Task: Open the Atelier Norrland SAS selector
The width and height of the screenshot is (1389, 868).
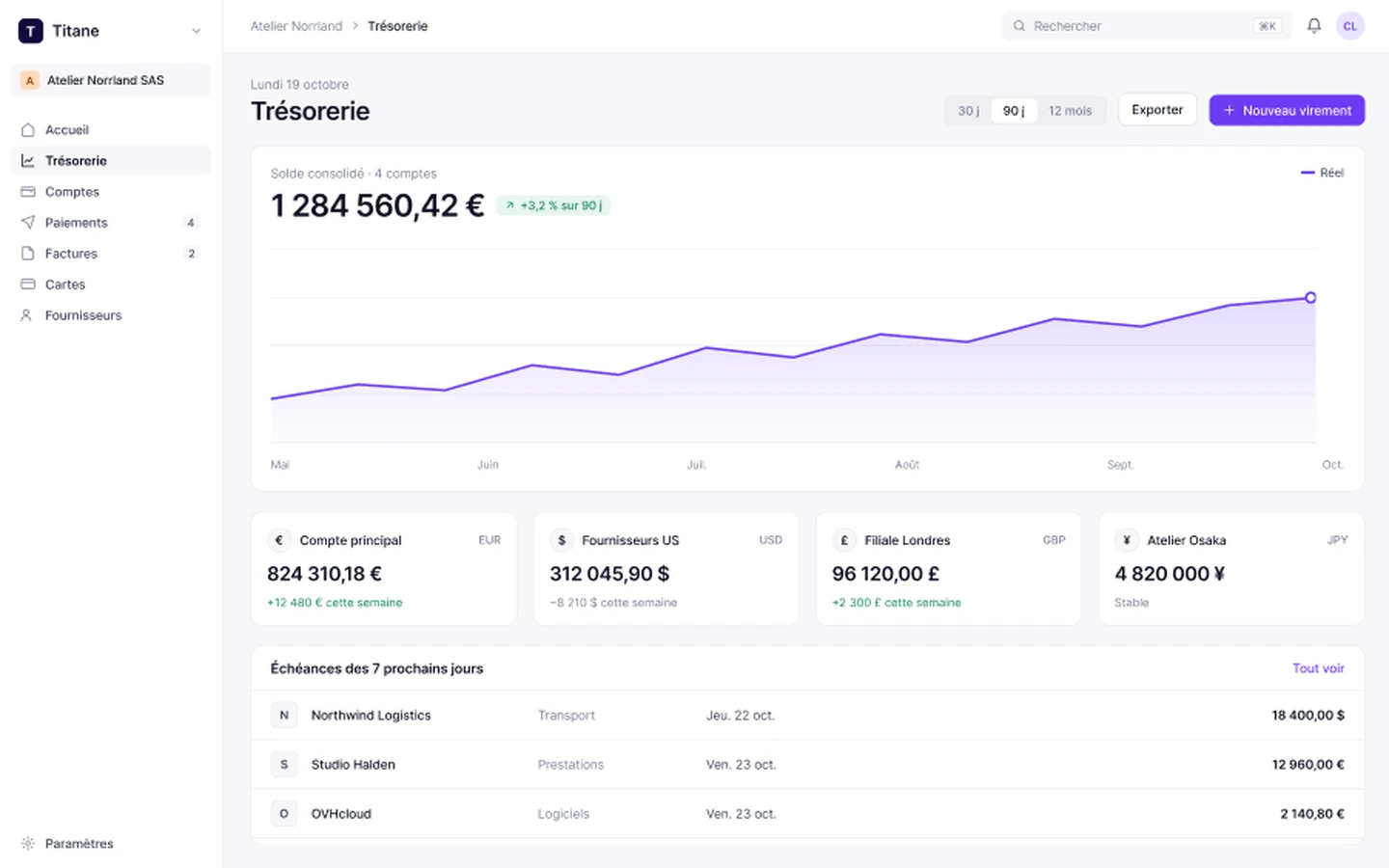Action: [x=111, y=80]
